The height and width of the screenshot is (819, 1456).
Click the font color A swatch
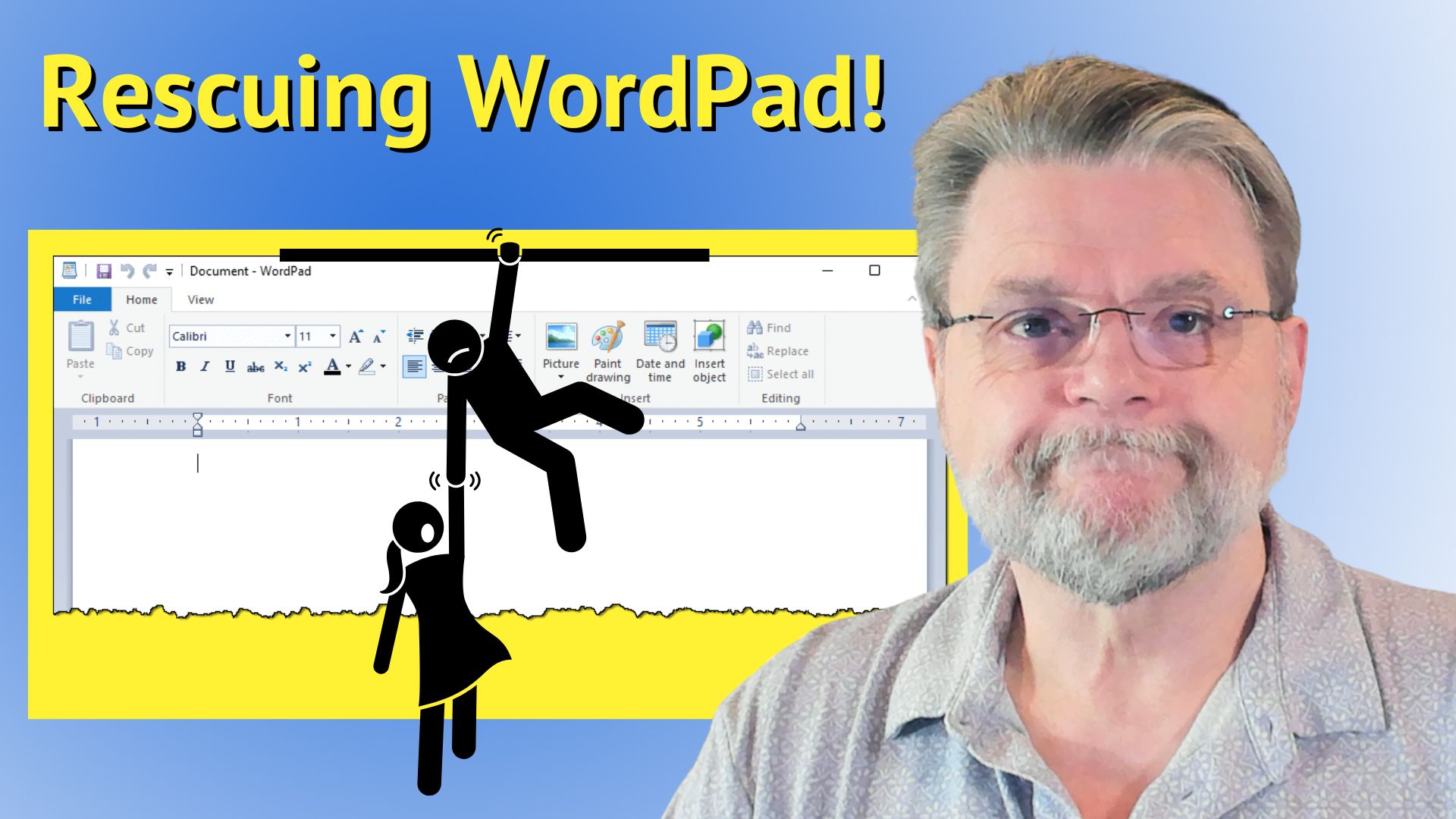click(332, 366)
